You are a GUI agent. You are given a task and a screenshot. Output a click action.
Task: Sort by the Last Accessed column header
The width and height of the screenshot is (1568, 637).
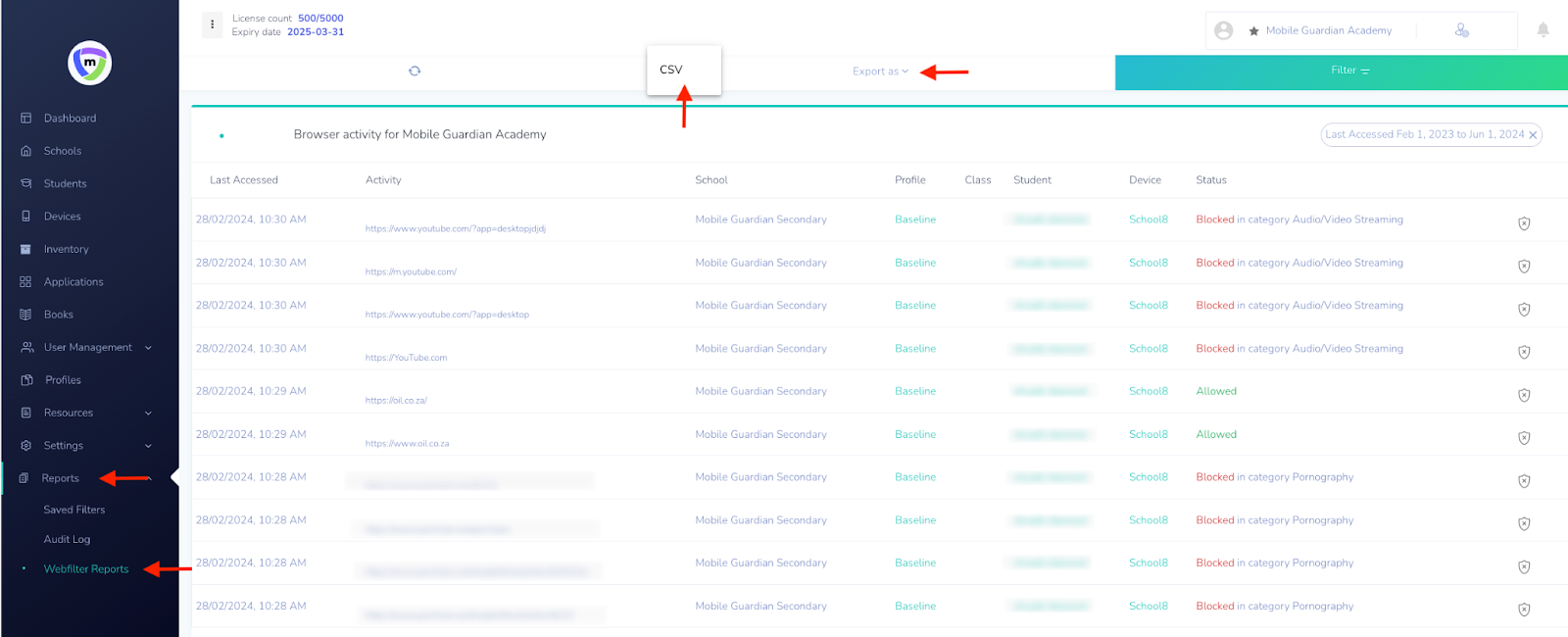(244, 180)
